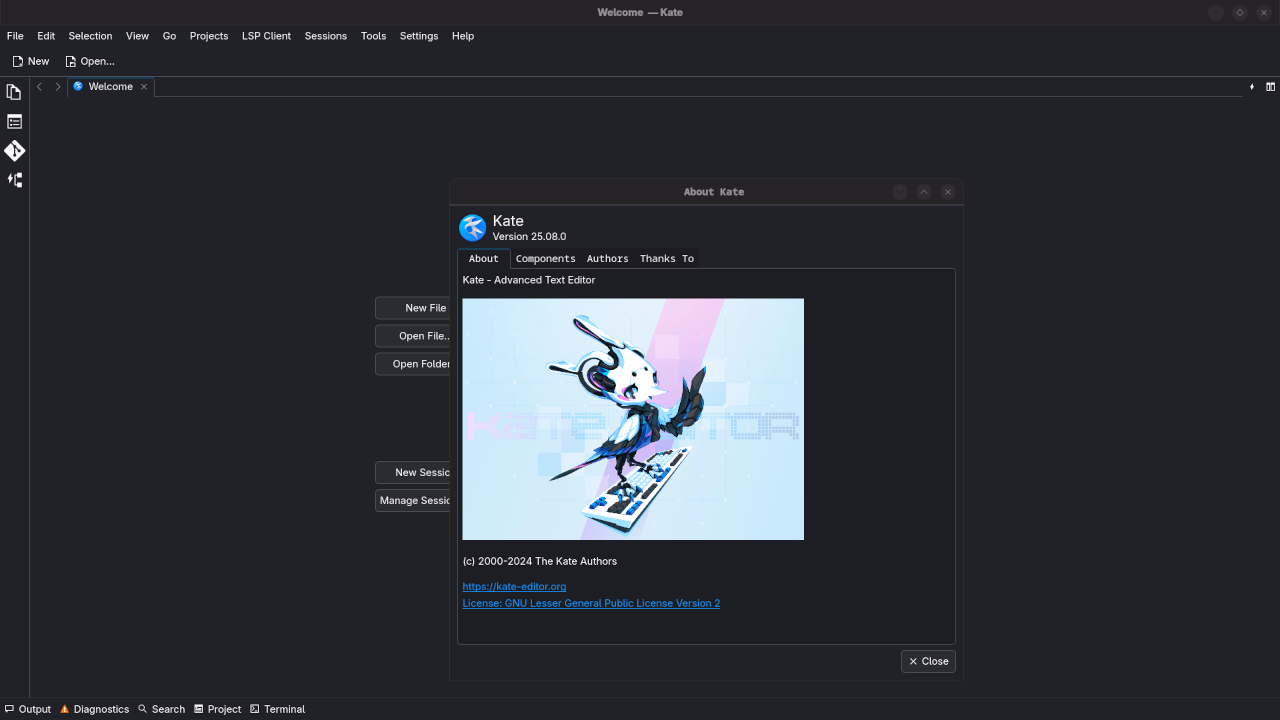Close About Kate dialog via title bar X

pos(948,192)
